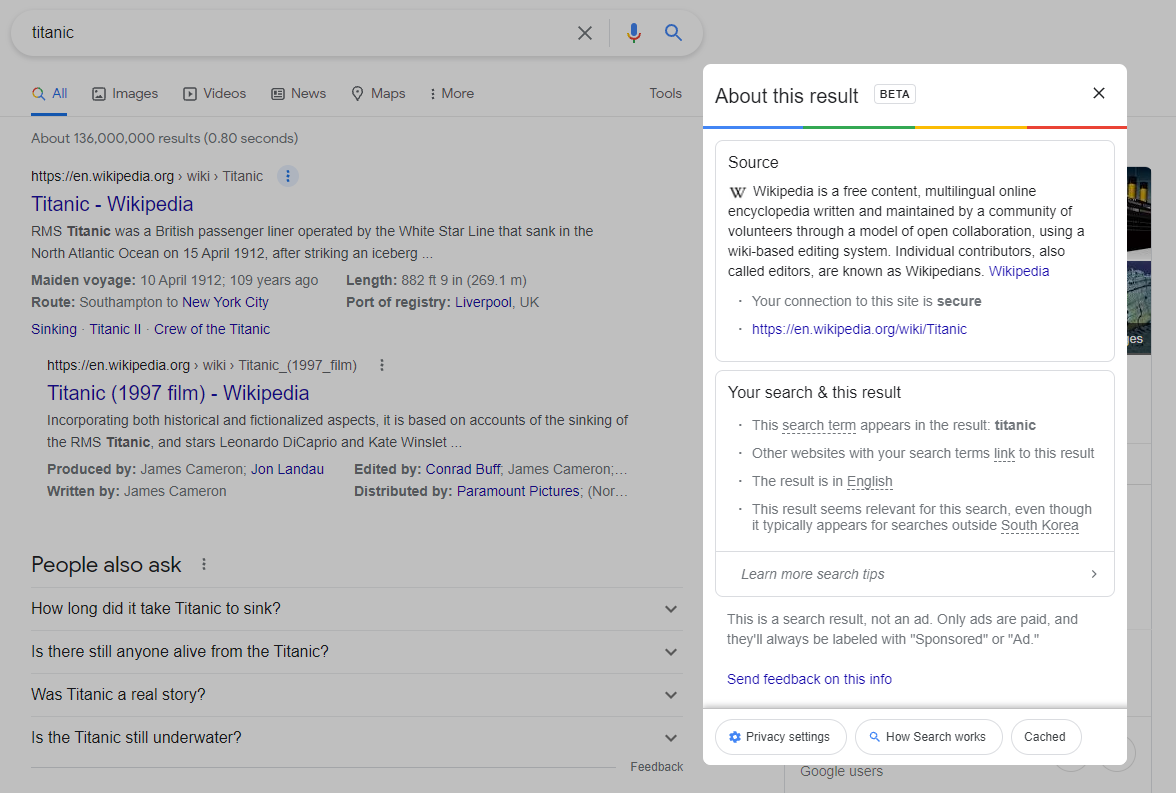Open the Crew of the Titanic sitelink
Screen dimensions: 1176x793
point(212,329)
